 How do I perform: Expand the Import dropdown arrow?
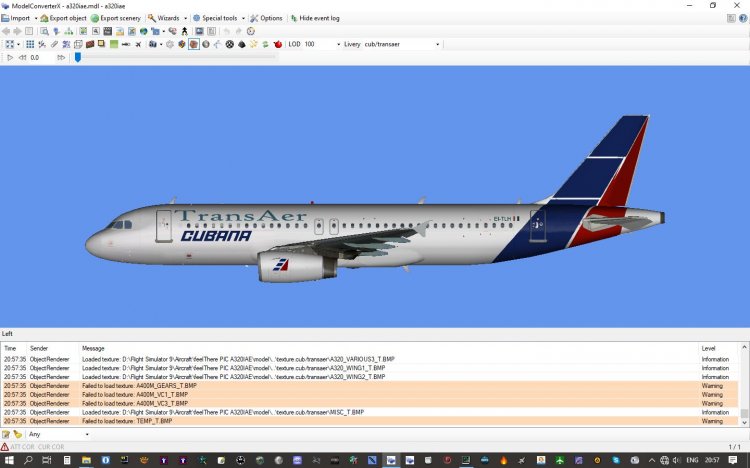pyautogui.click(x=36, y=18)
